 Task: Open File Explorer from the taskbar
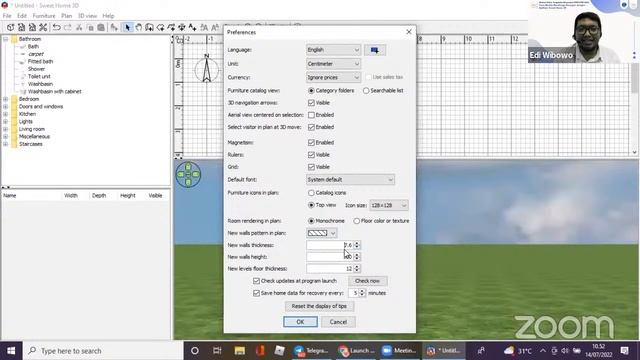239,351
